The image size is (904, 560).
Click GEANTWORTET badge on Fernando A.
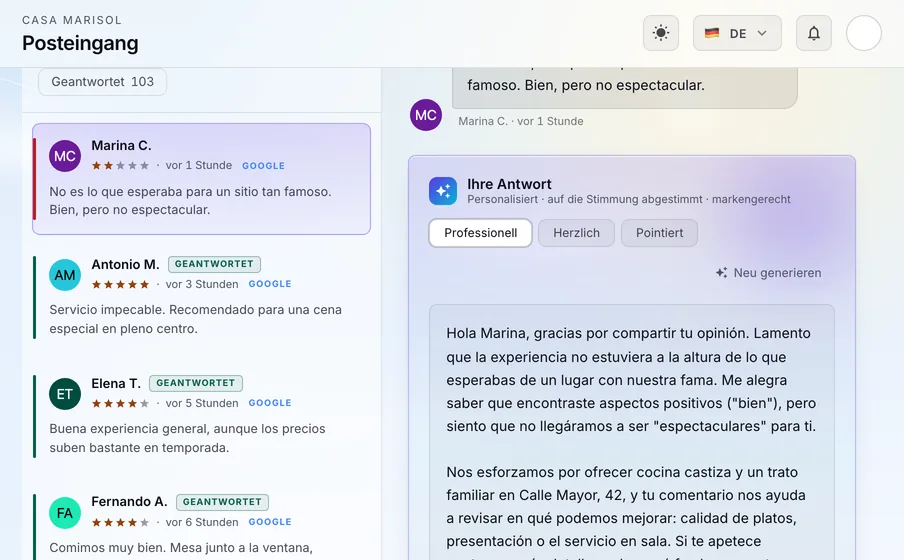(x=223, y=502)
